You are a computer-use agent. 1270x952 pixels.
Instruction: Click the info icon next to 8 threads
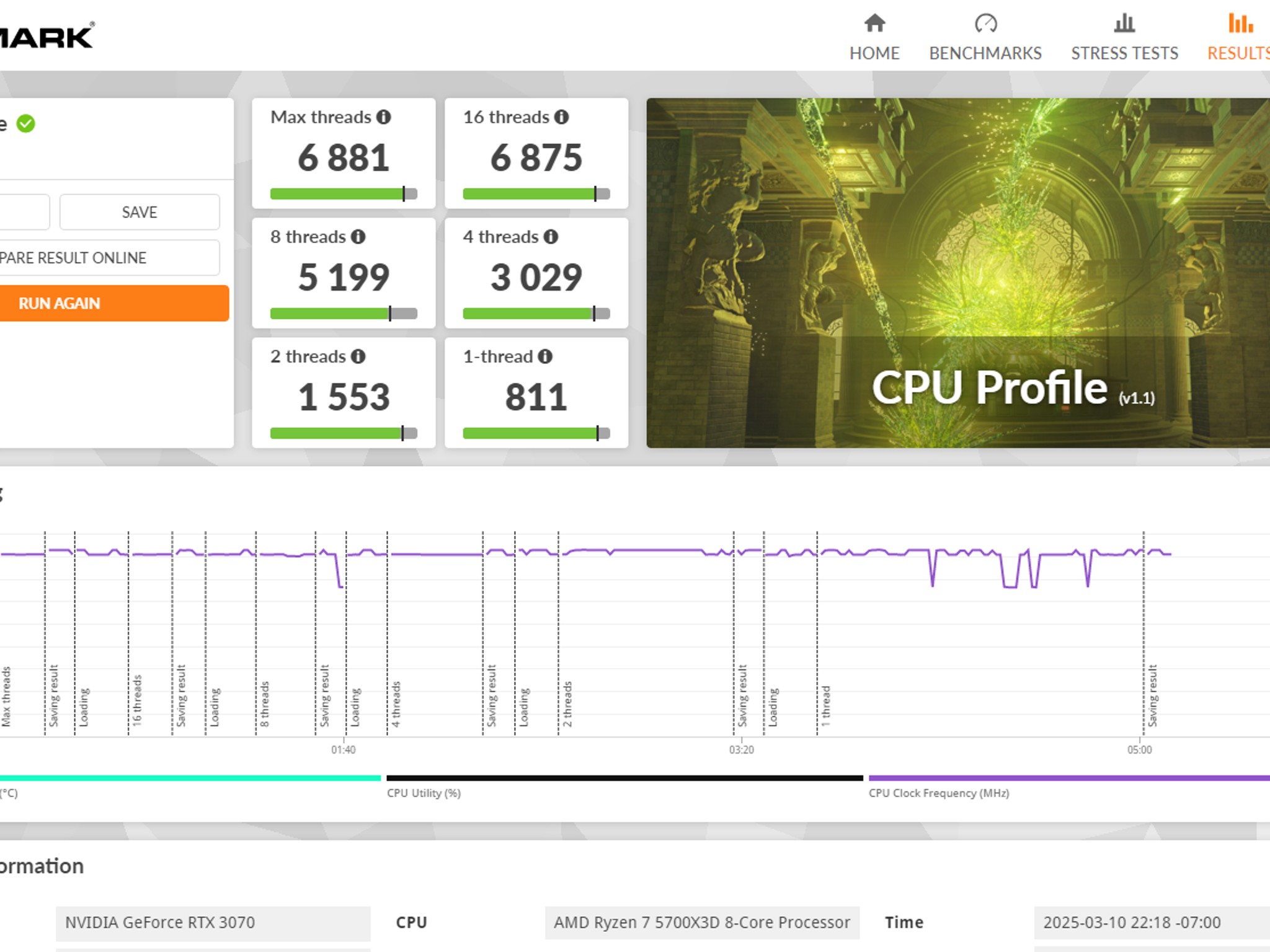(x=358, y=237)
